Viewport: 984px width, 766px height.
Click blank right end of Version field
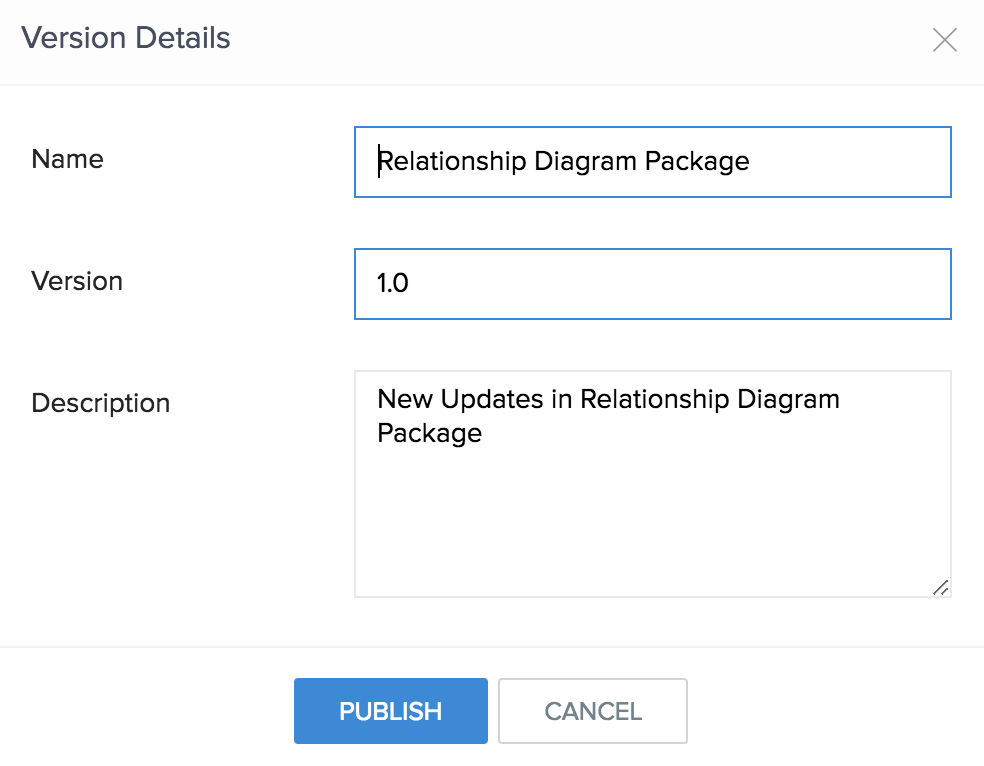click(850, 284)
